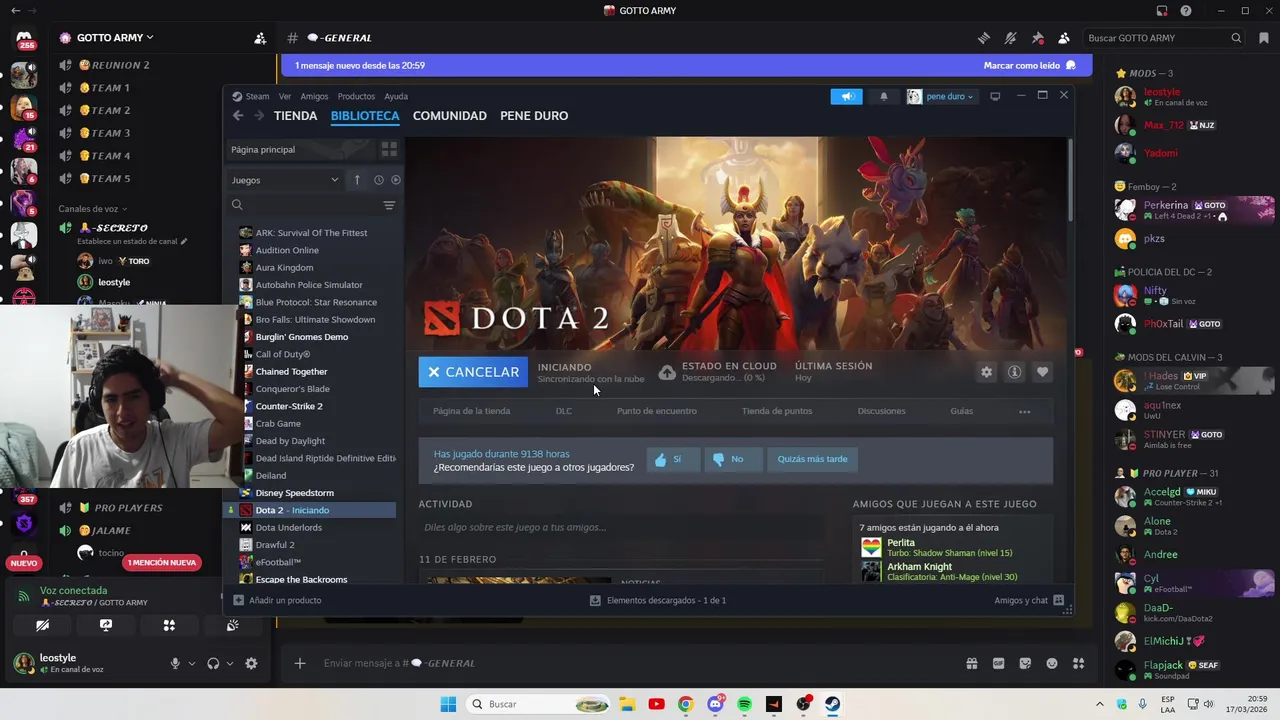The height and width of the screenshot is (720, 1280).
Task: Open sticker picker in Discord message bar
Action: [x=1025, y=663]
